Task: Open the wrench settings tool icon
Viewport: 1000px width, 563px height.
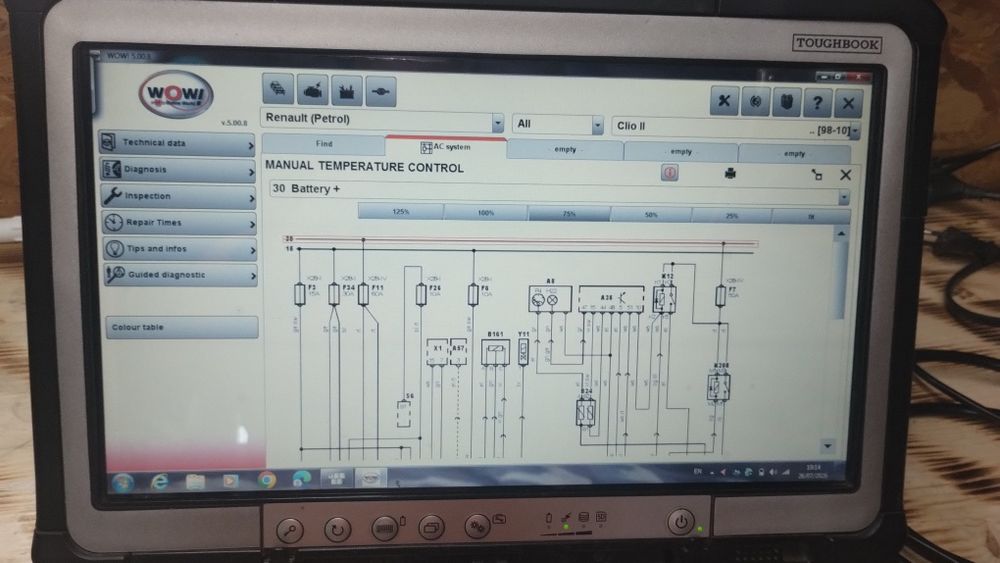Action: click(724, 101)
